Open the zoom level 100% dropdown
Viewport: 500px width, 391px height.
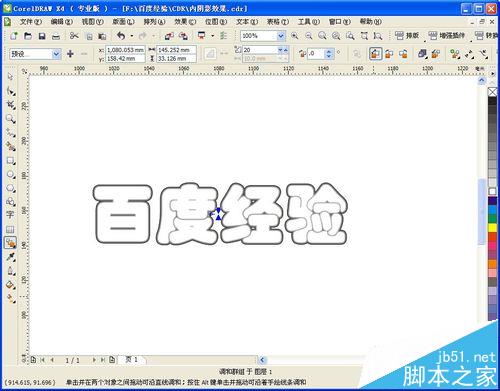pyautogui.click(x=281, y=36)
